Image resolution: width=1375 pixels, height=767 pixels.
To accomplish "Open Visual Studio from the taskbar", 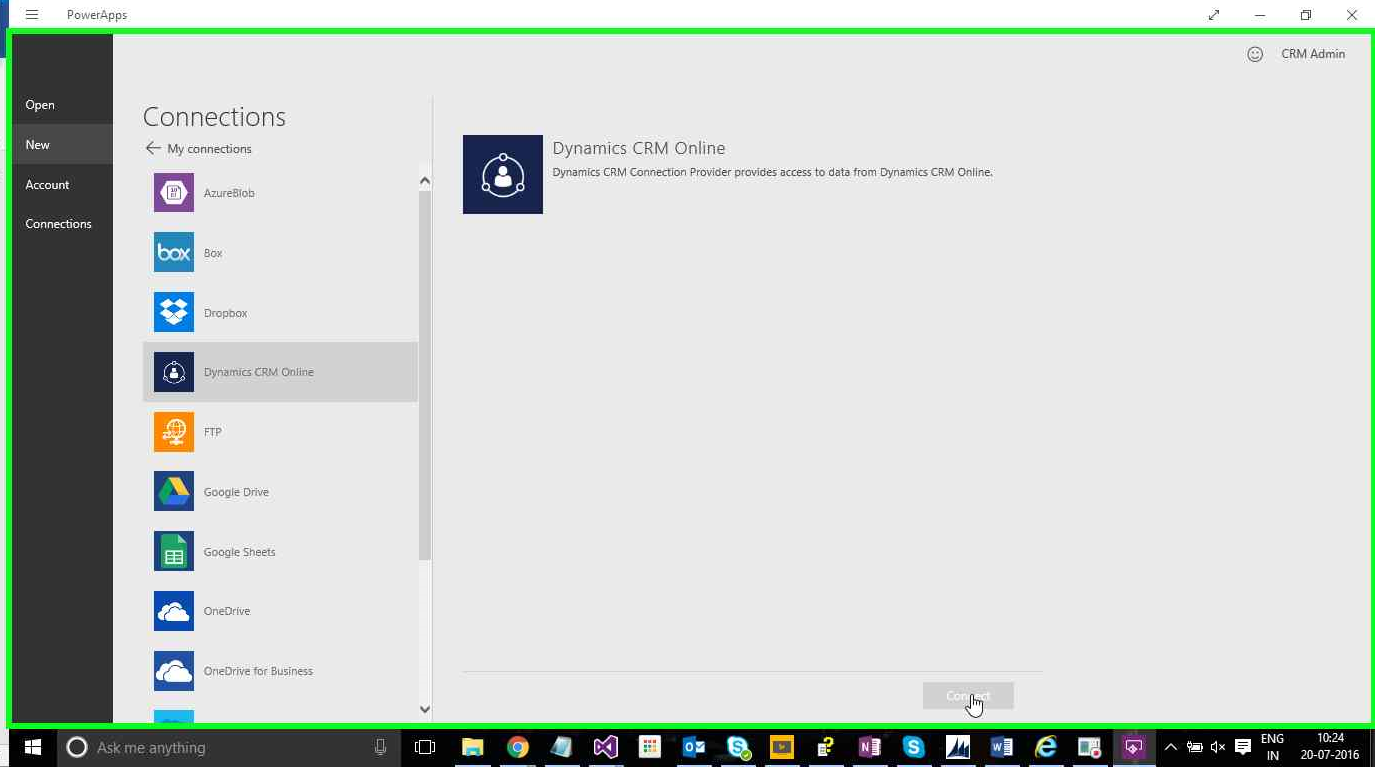I will [605, 747].
